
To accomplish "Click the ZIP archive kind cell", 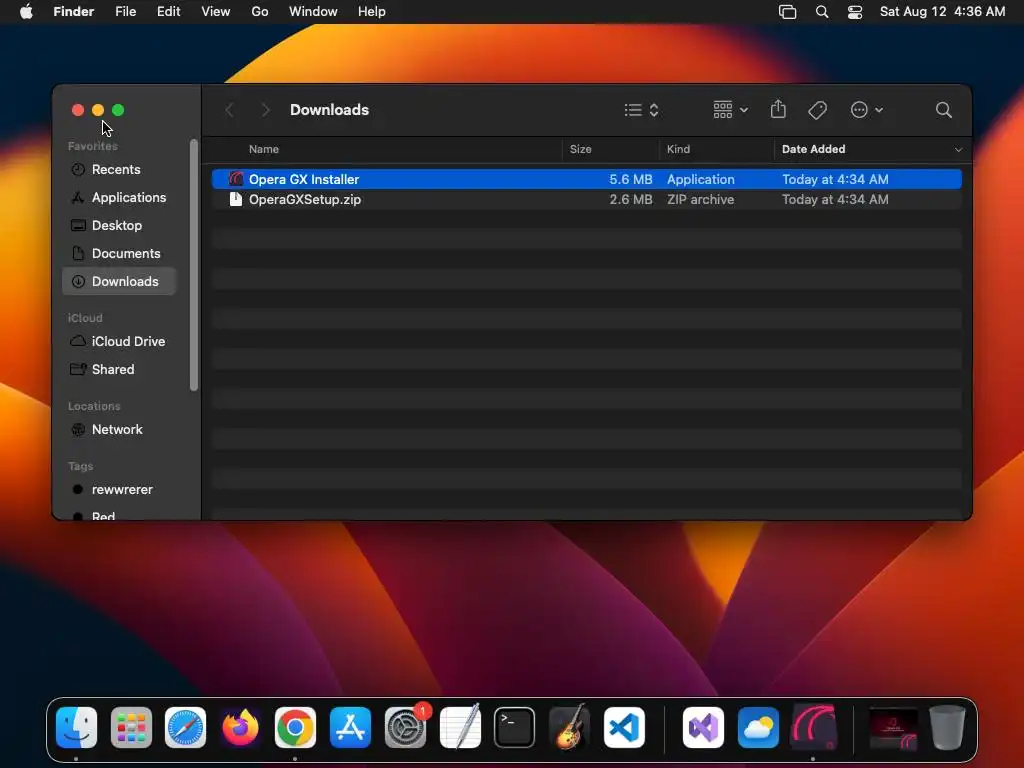I will (x=700, y=200).
